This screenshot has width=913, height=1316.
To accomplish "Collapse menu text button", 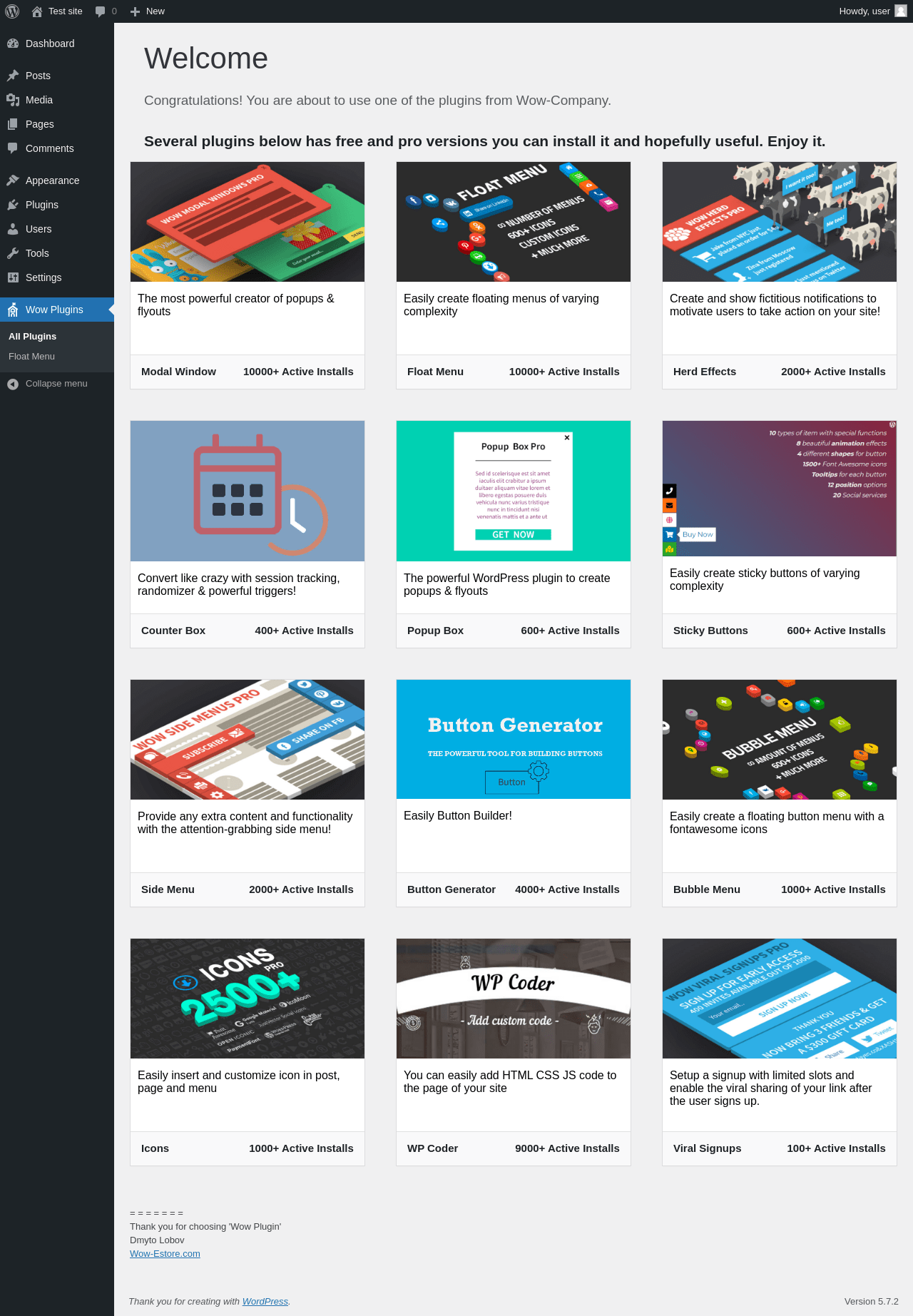I will coord(56,384).
